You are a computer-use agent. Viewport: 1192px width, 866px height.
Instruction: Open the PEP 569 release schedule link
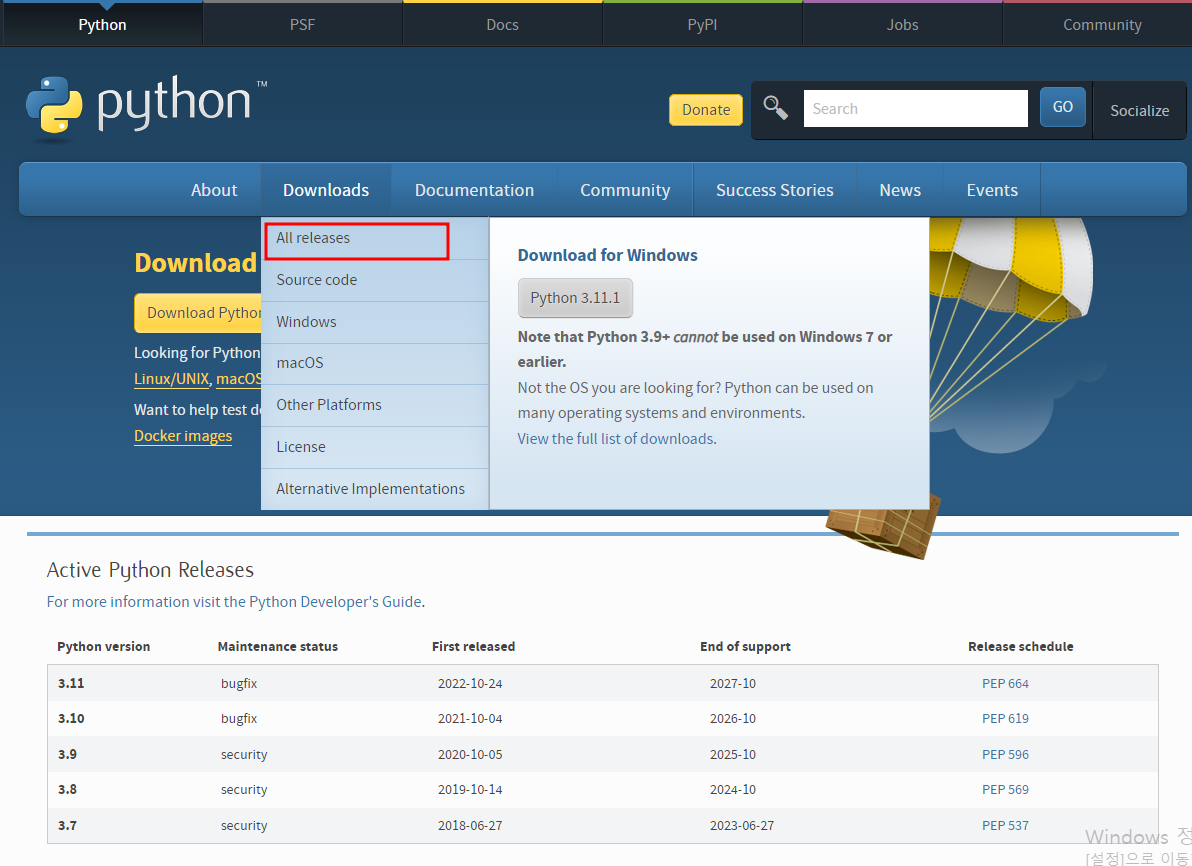click(1005, 789)
